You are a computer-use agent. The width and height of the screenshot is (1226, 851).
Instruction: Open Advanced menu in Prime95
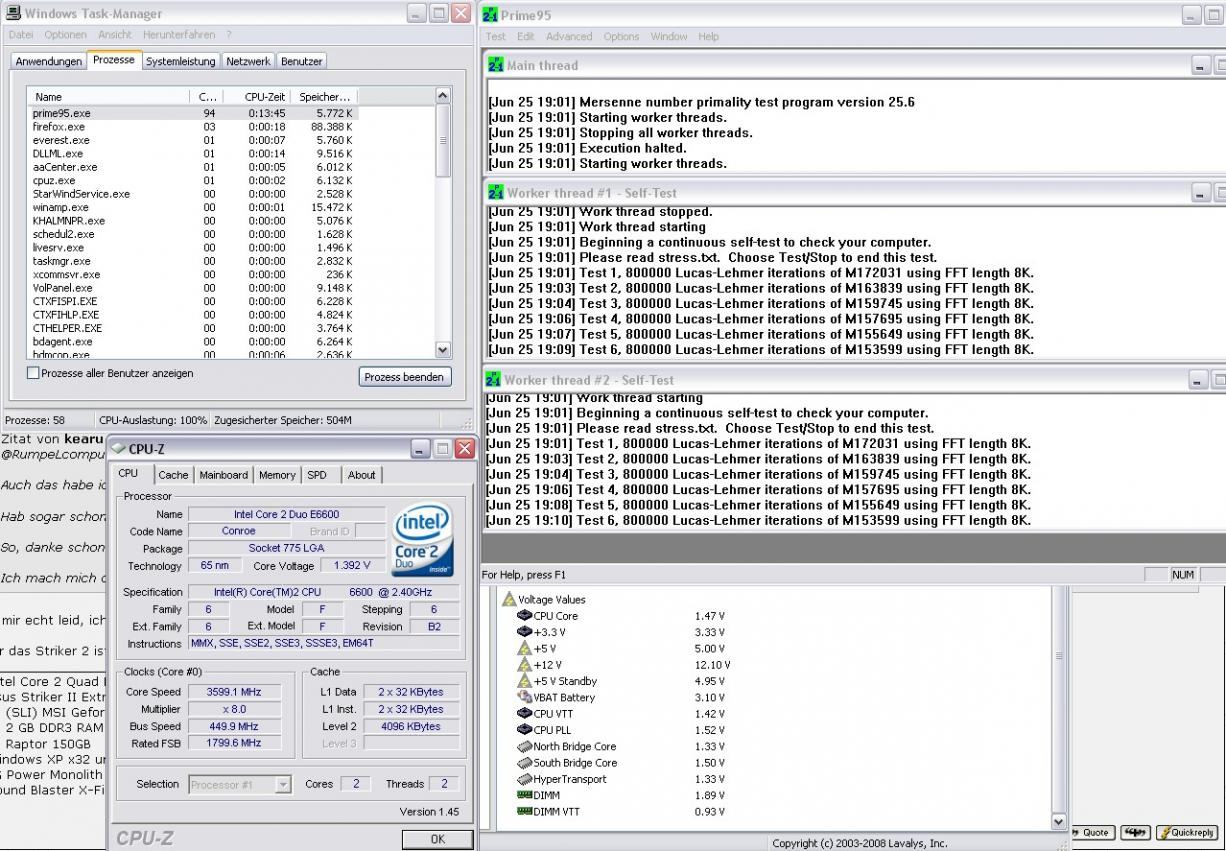tap(569, 36)
